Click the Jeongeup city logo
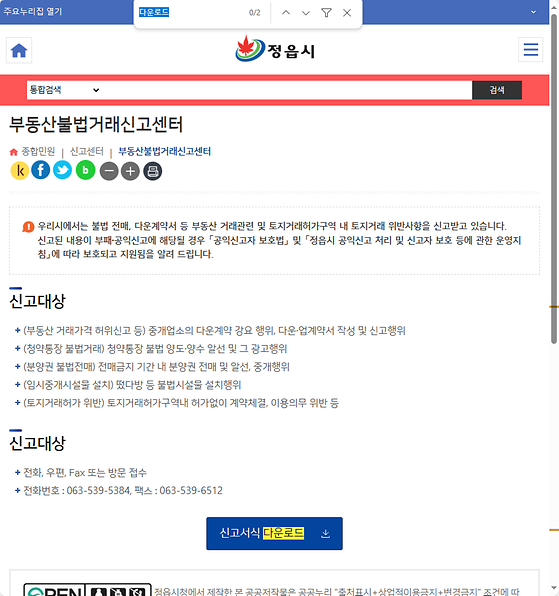559x596 pixels. [275, 49]
